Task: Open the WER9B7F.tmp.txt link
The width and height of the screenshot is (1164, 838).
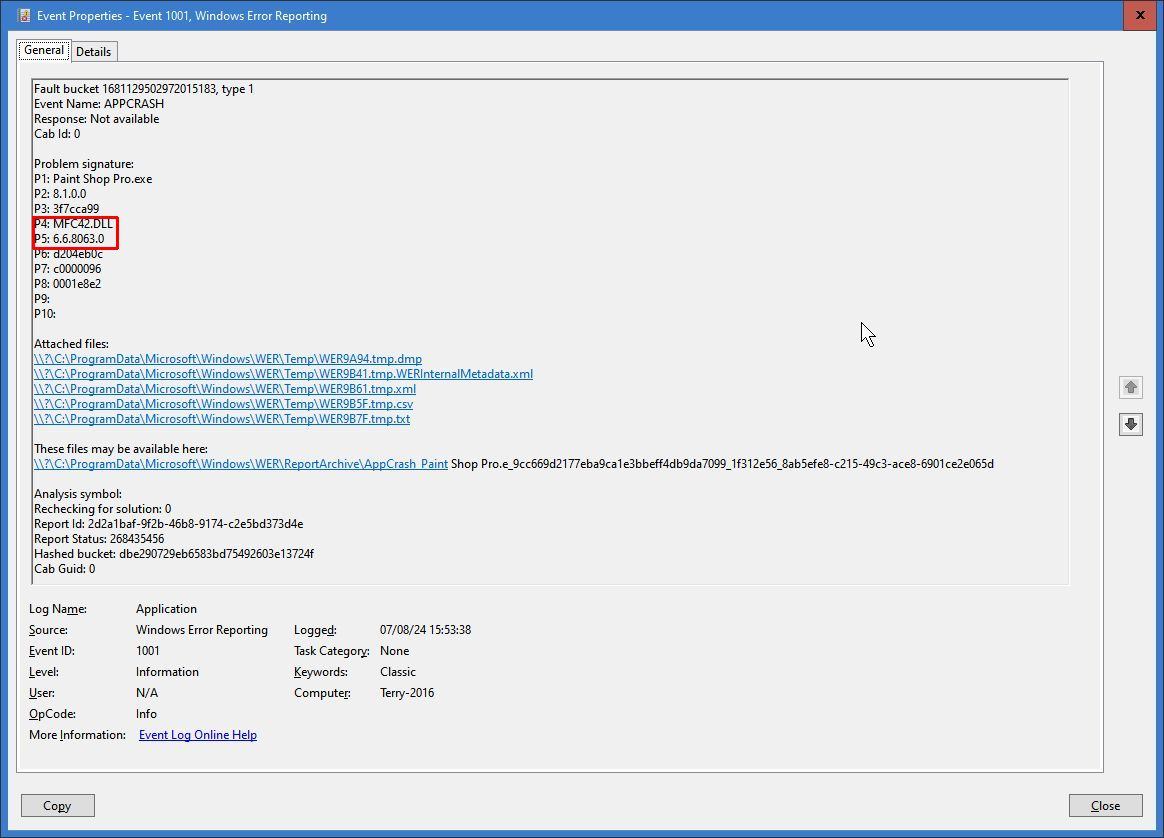Action: 222,419
